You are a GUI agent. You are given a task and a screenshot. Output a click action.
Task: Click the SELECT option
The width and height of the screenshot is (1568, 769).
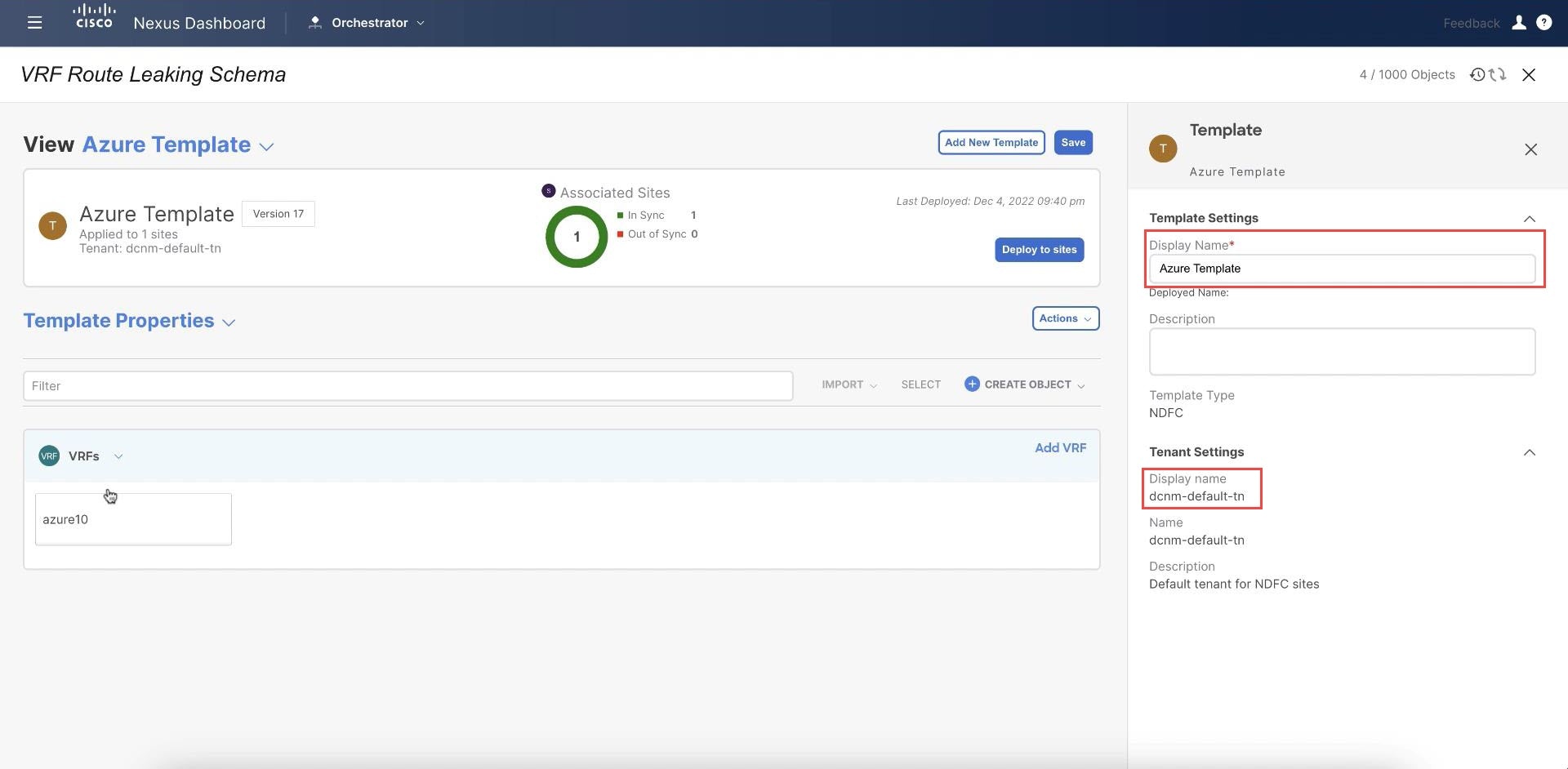(x=920, y=384)
